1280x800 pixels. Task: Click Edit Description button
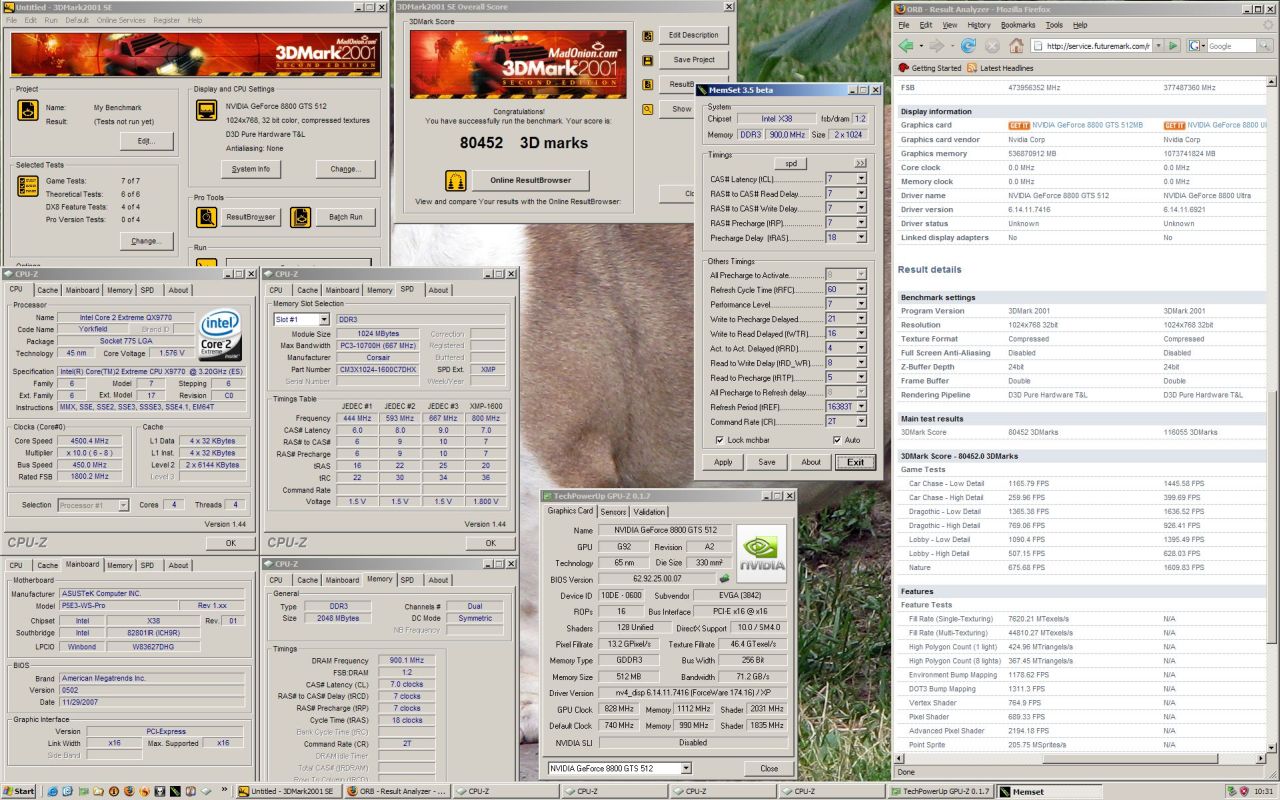pos(694,35)
